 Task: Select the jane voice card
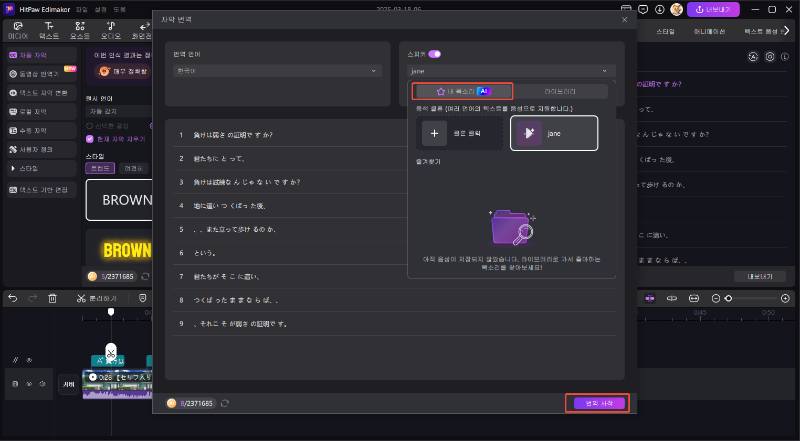[x=554, y=133]
